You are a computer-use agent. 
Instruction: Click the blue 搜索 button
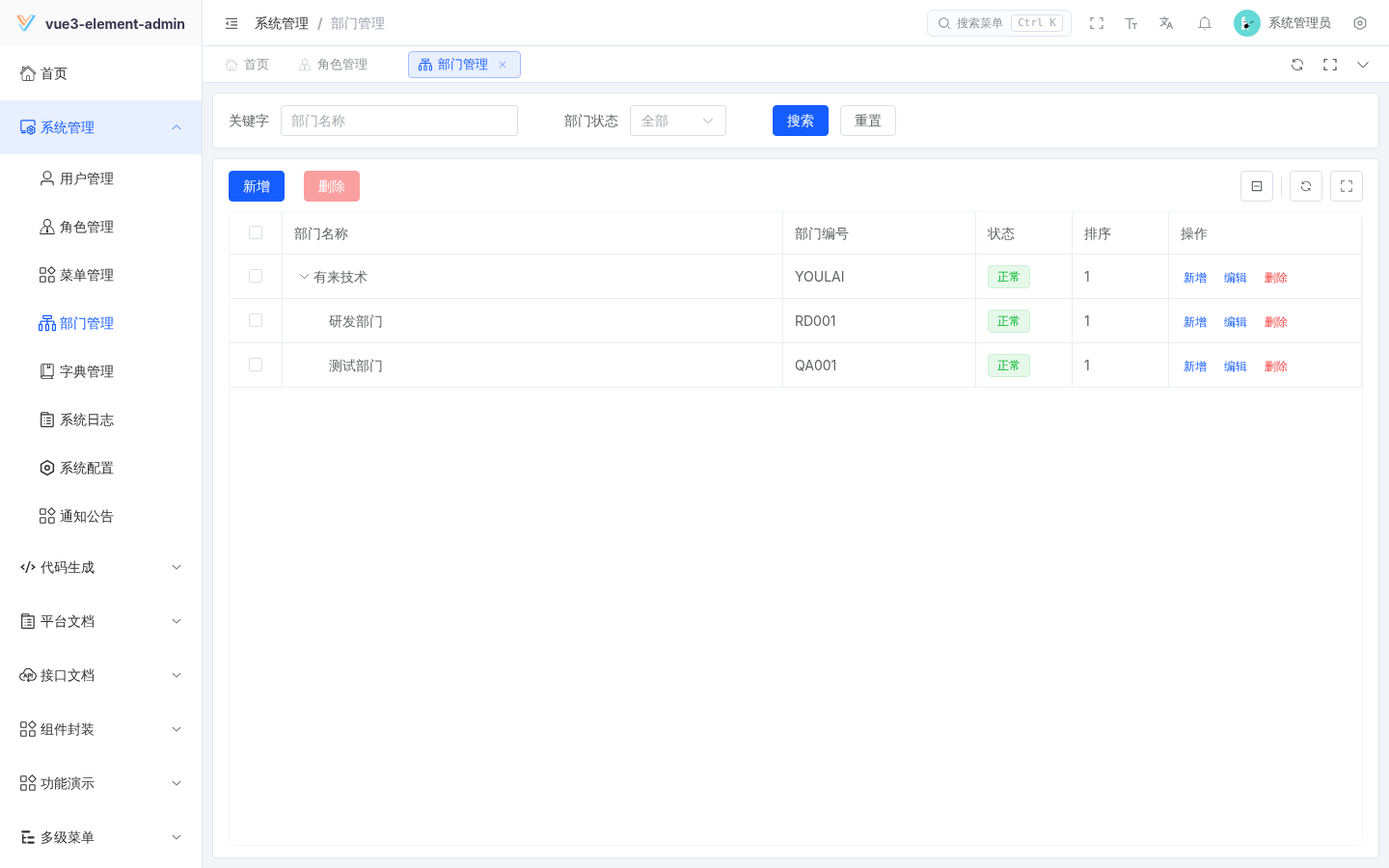(x=801, y=121)
